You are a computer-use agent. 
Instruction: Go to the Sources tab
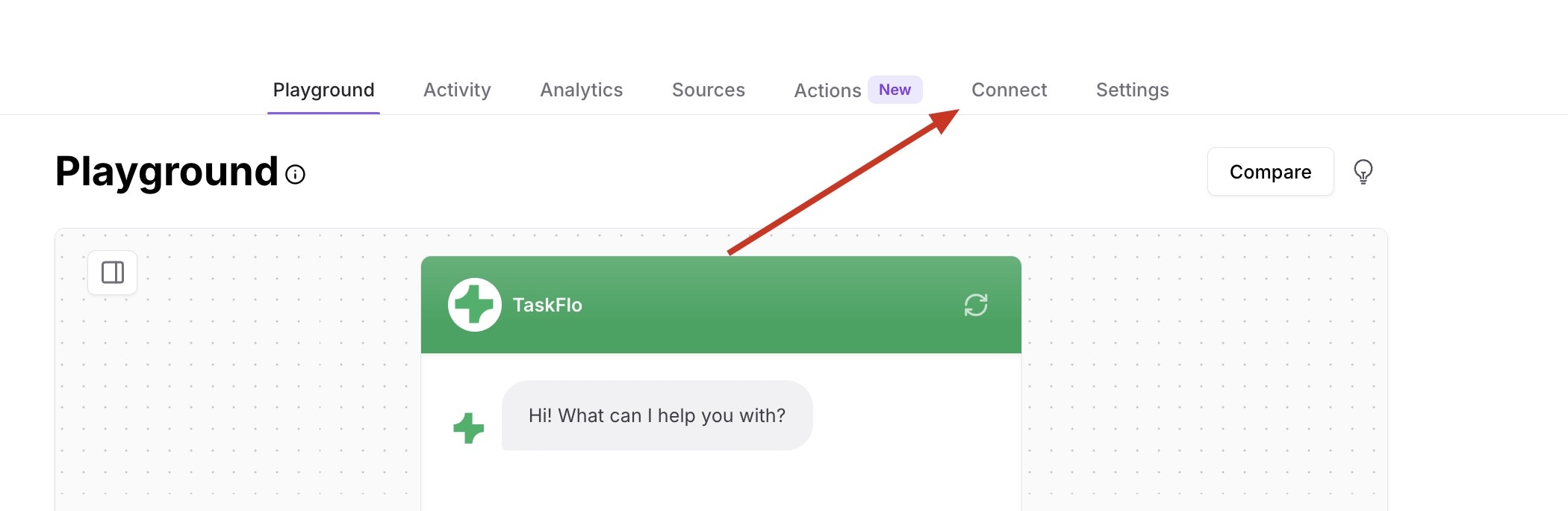[708, 90]
